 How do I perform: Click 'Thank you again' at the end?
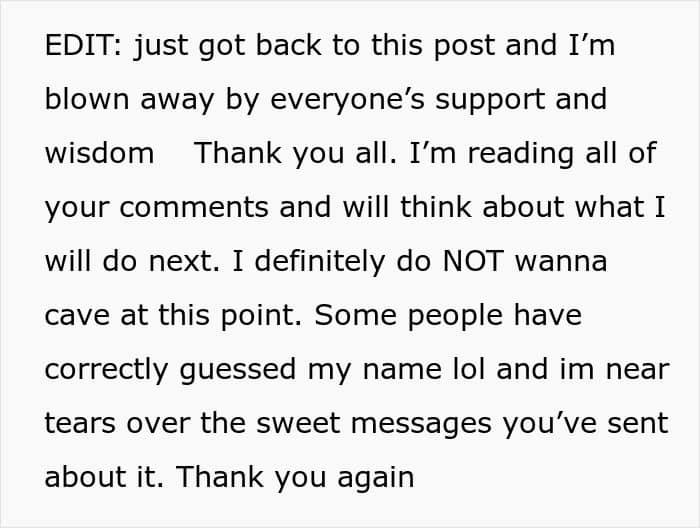pyautogui.click(x=296, y=477)
